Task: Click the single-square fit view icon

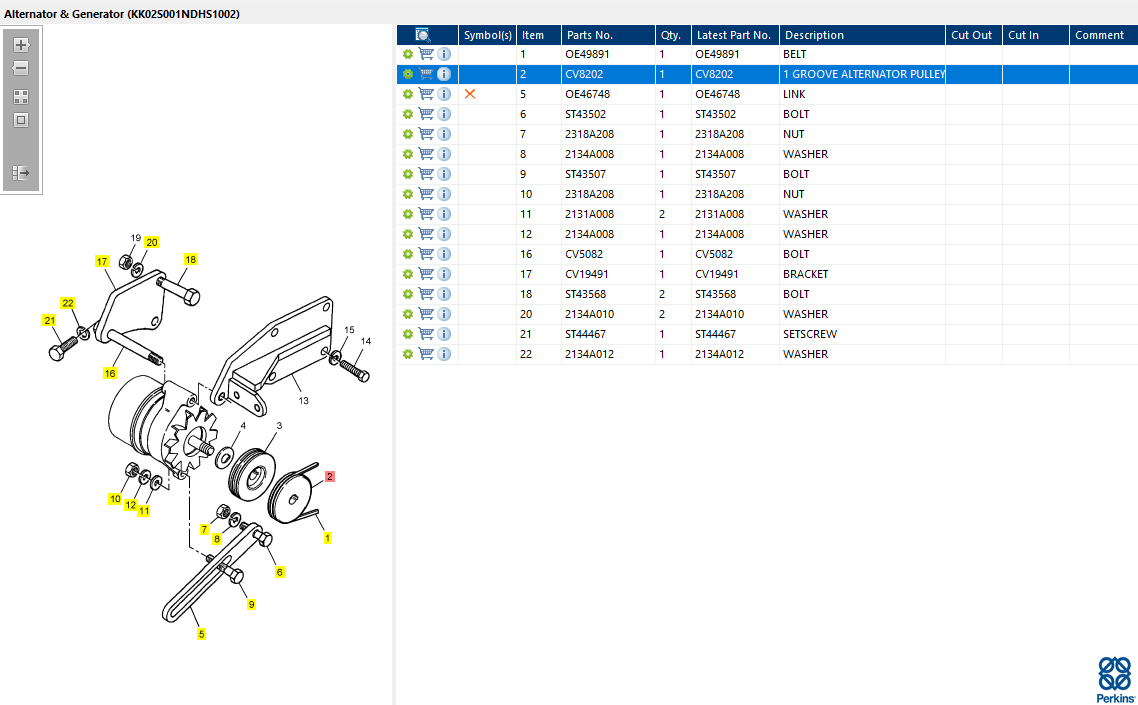Action: coord(21,120)
